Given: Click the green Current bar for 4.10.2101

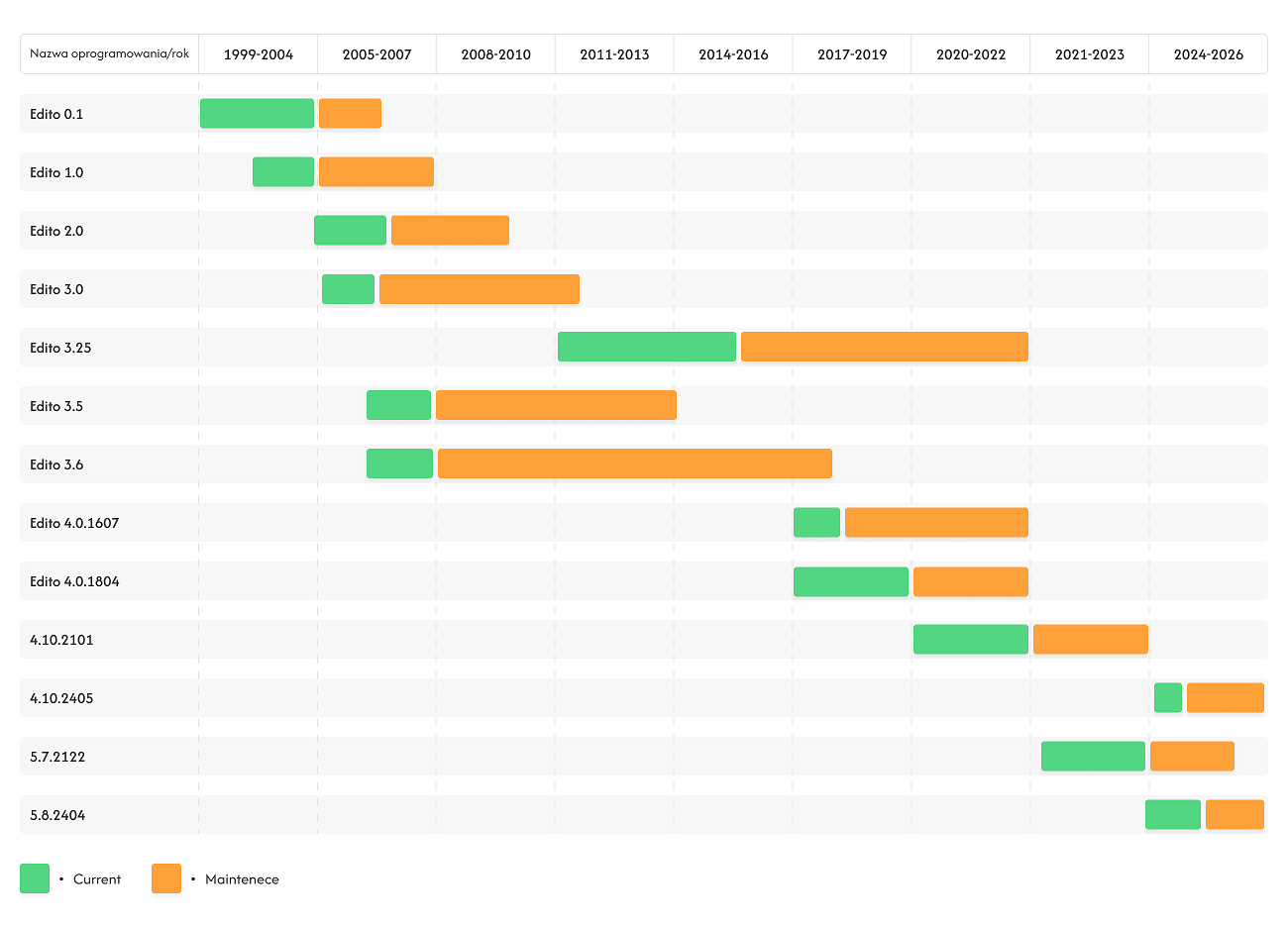Looking at the screenshot, I should (971, 640).
